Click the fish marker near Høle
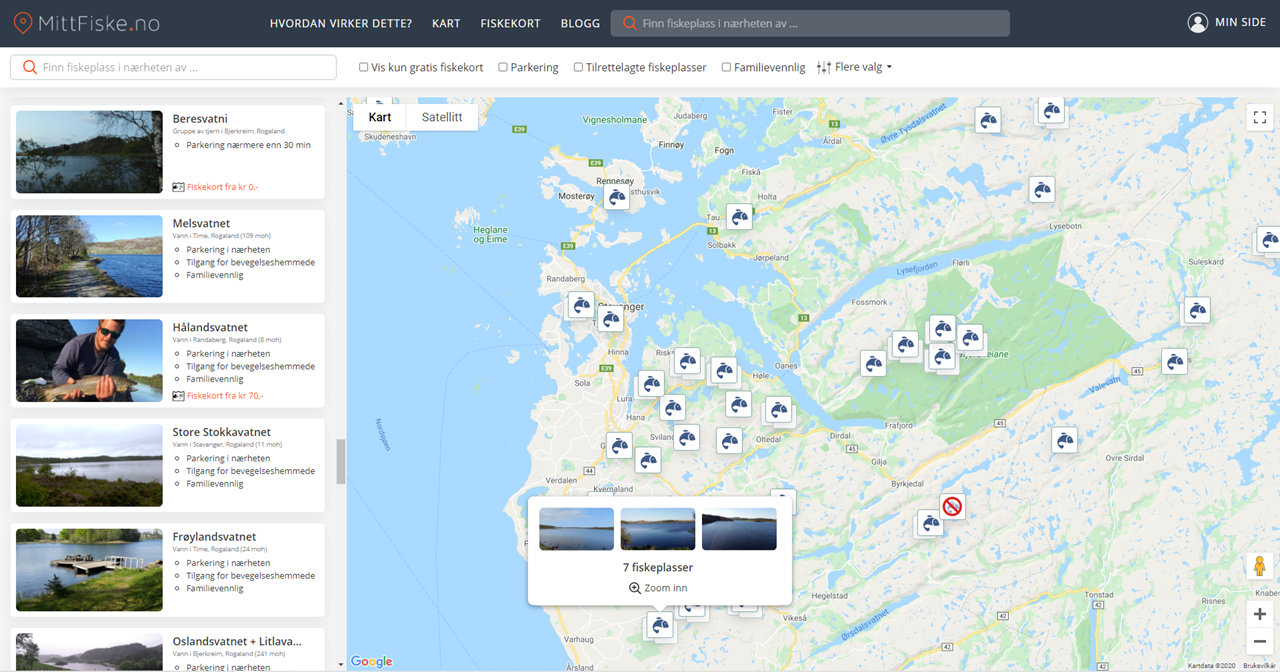Screen dimensions: 1280x672 (724, 370)
